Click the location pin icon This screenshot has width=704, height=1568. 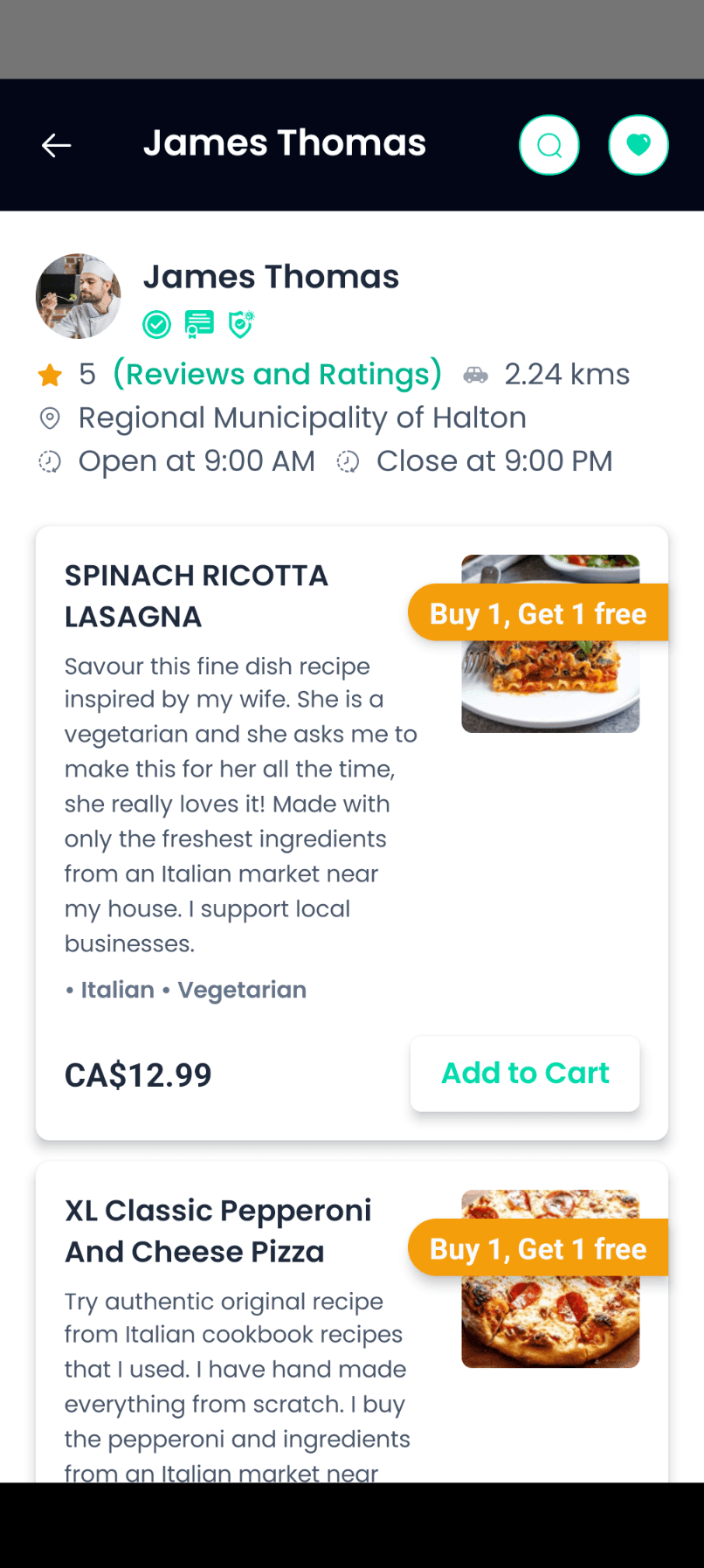click(50, 418)
